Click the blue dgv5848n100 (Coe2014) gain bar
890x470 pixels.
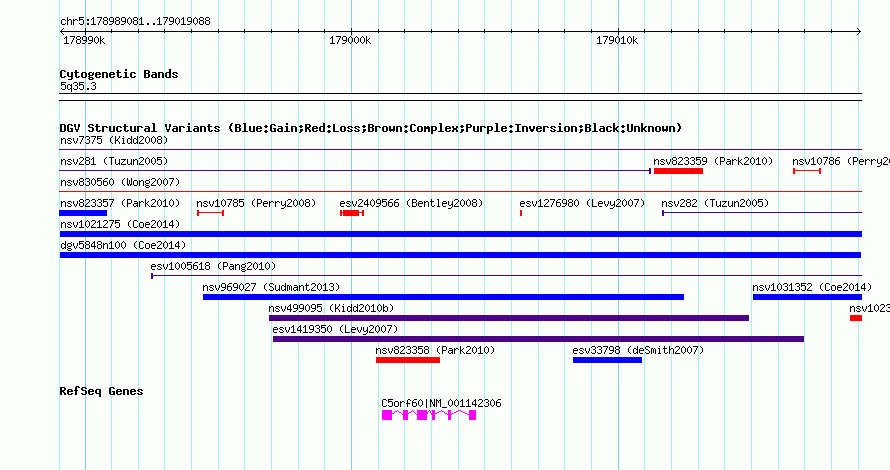click(460, 255)
